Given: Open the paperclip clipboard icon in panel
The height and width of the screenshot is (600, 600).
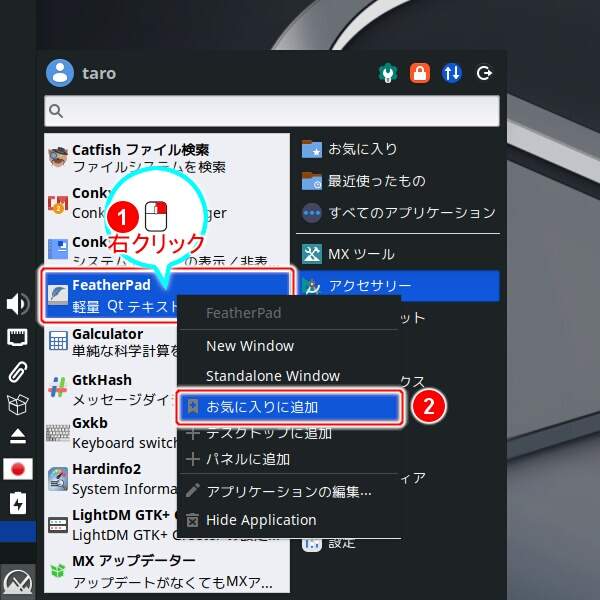Looking at the screenshot, I should click(18, 372).
